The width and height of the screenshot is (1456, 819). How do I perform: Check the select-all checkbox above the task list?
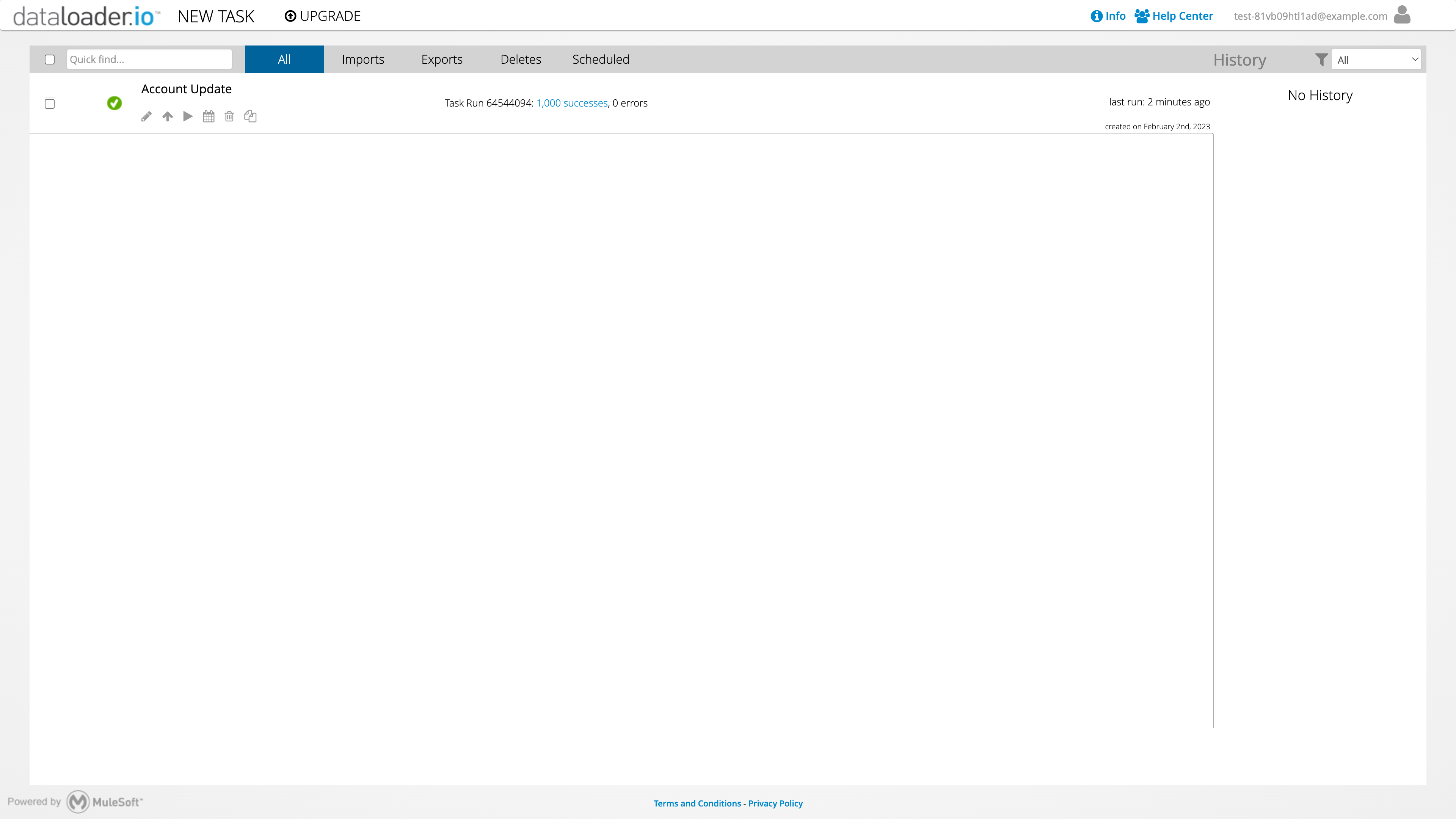[49, 59]
